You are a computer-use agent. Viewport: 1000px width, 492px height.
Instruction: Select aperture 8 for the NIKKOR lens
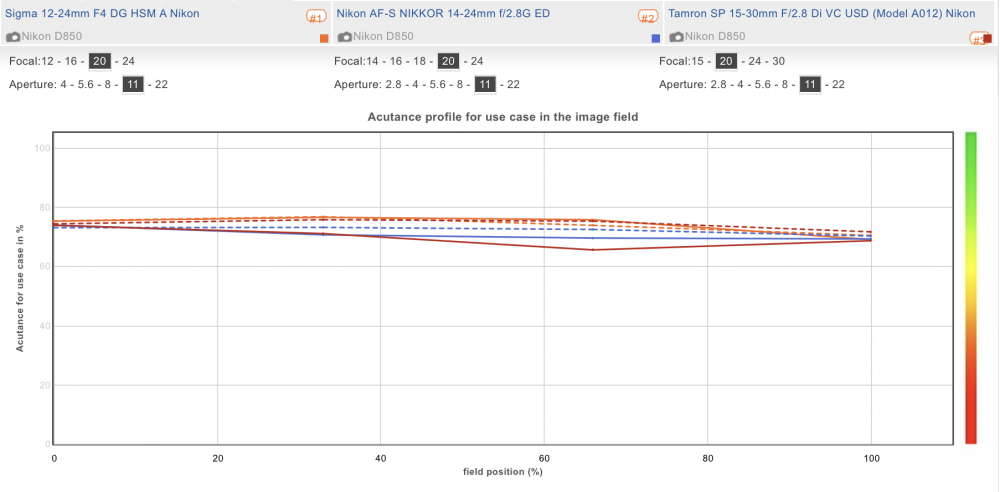click(459, 84)
